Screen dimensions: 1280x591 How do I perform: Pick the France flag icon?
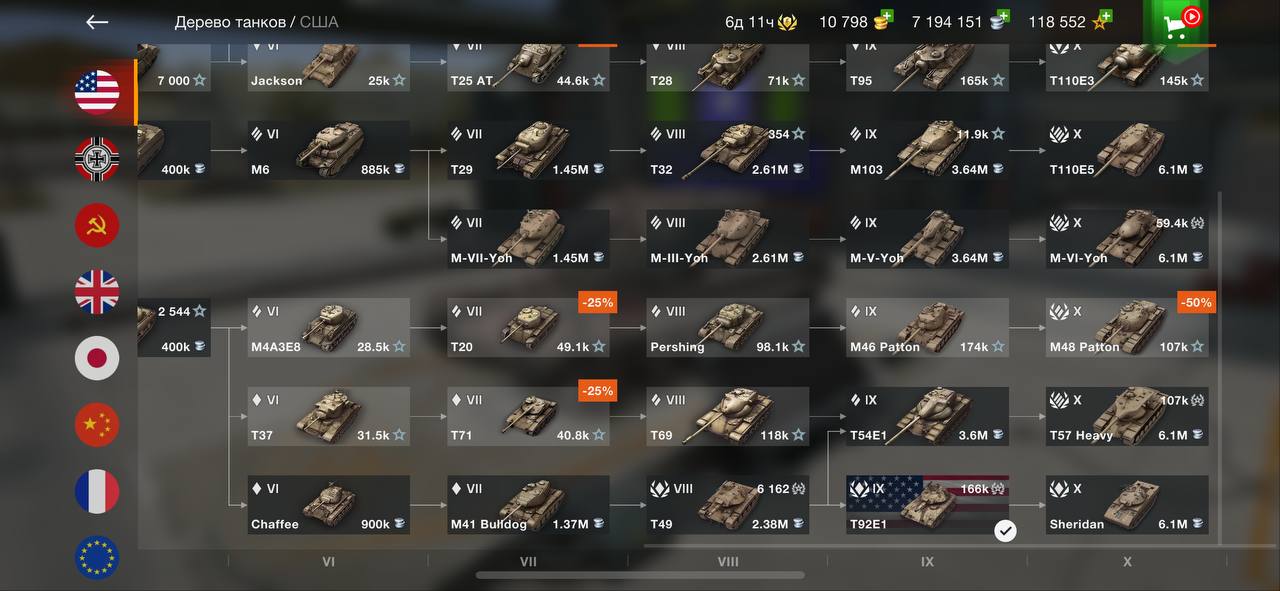[x=97, y=491]
